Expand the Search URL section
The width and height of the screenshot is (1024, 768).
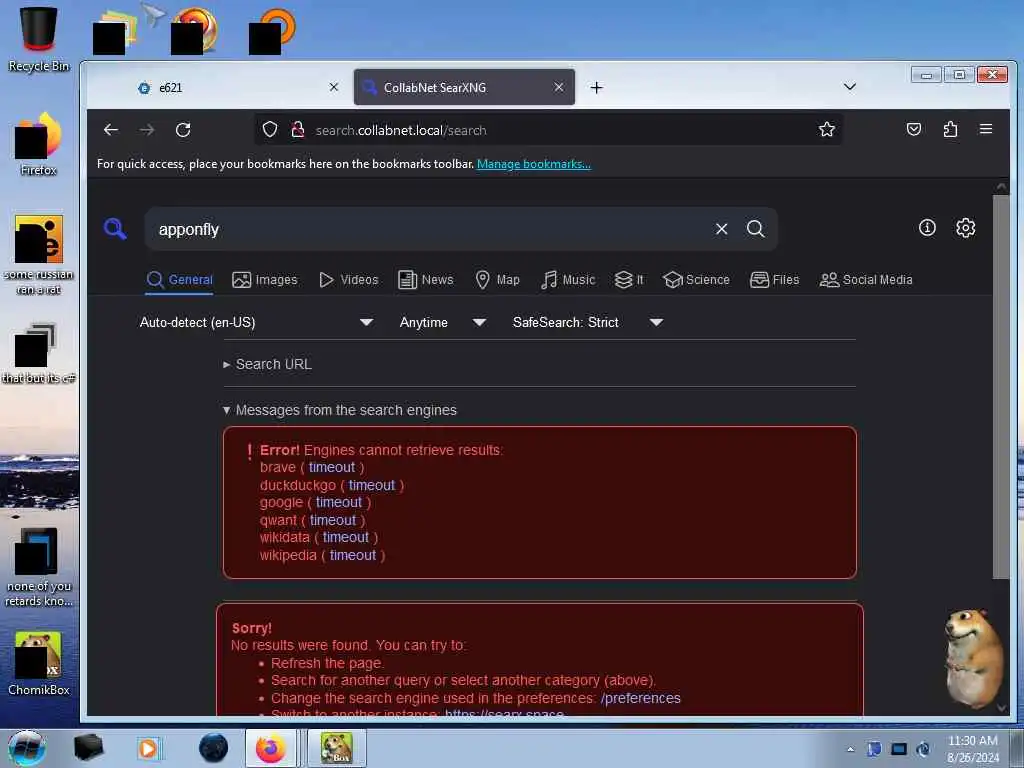[x=267, y=364]
